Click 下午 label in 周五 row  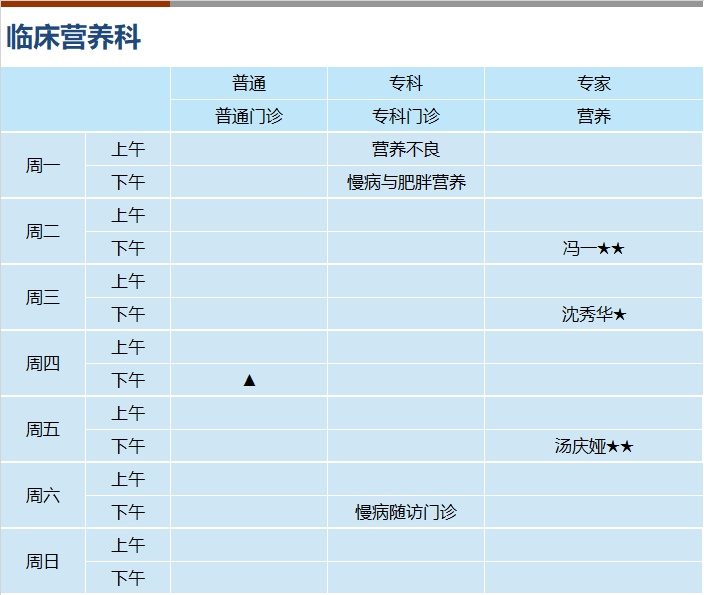pyautogui.click(x=128, y=446)
